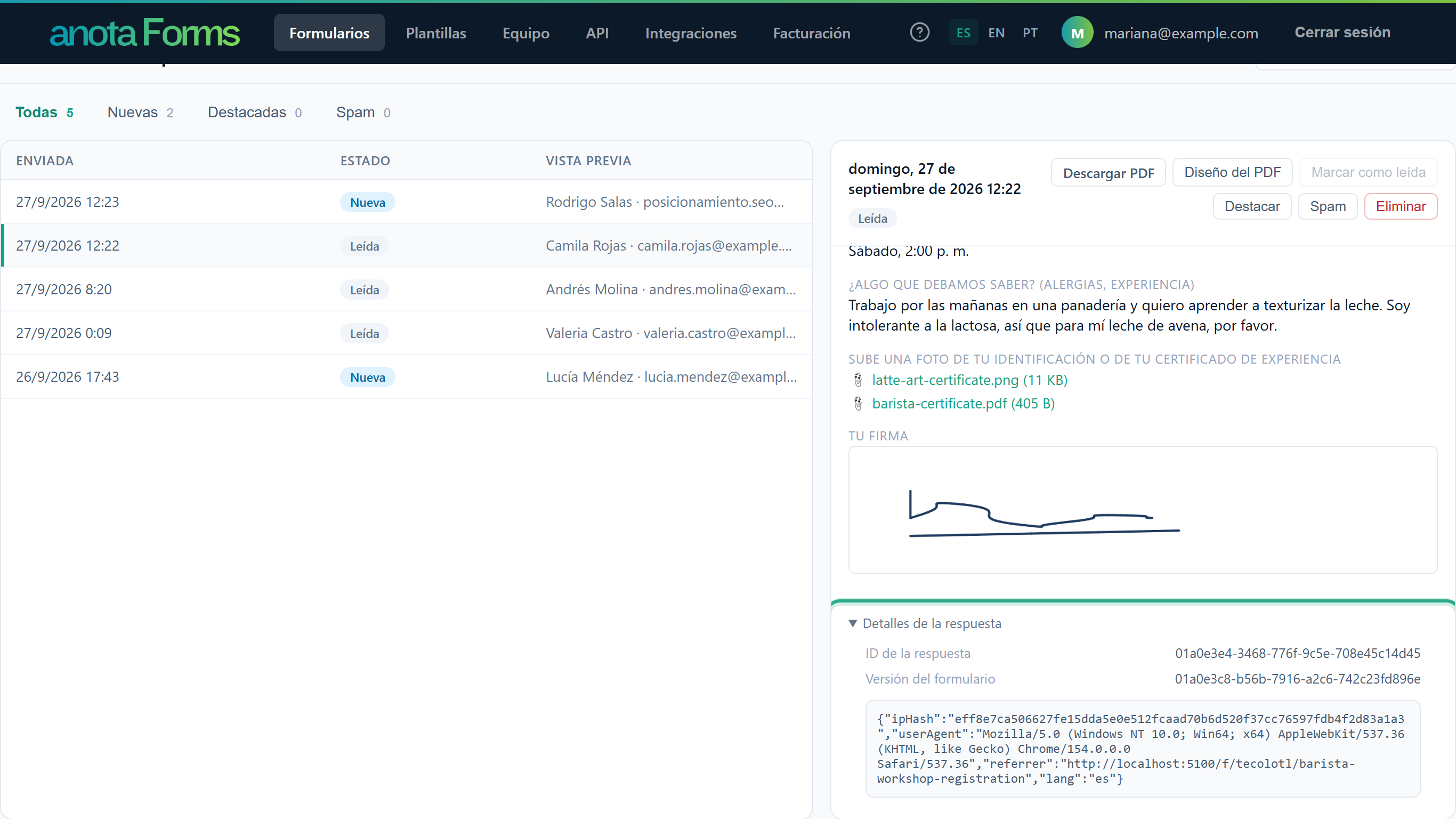Open the Lucía Méndez response row

[407, 376]
